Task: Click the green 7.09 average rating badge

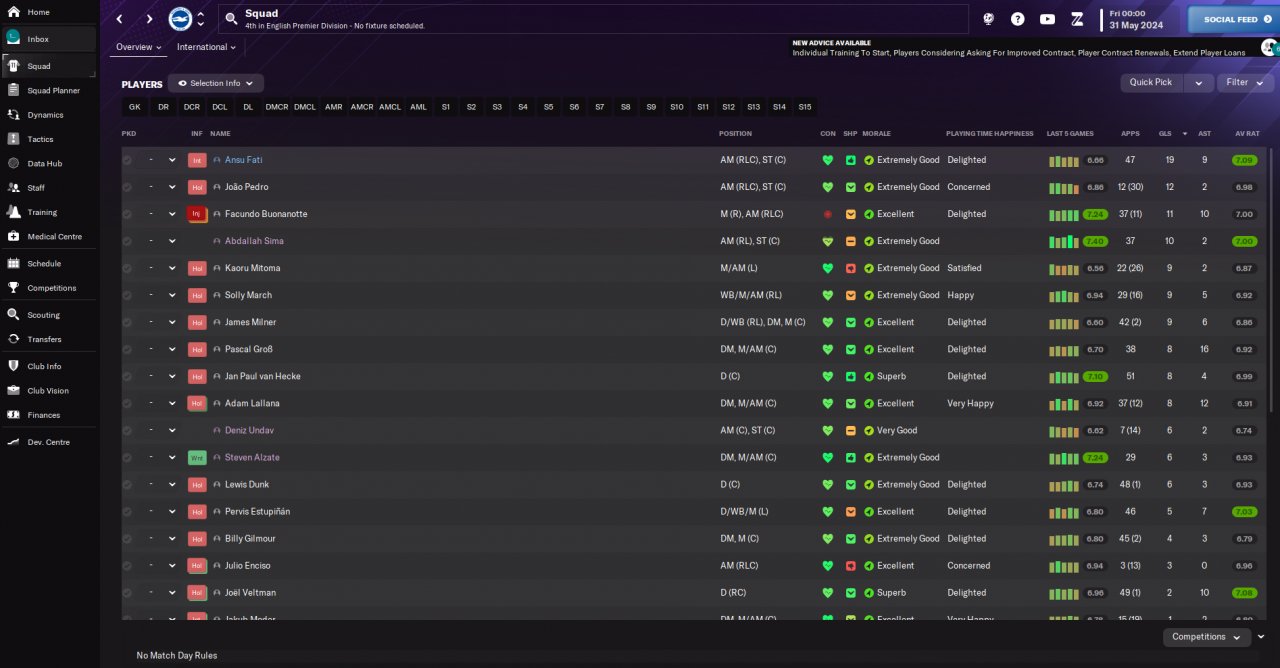Action: [x=1244, y=160]
